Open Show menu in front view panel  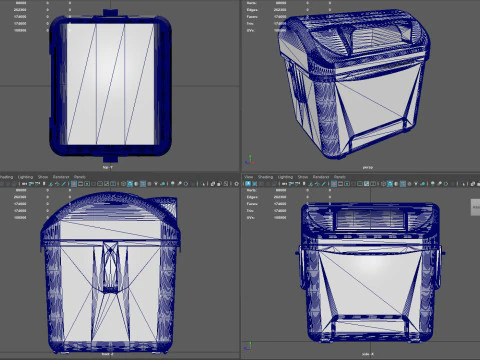(x=43, y=177)
